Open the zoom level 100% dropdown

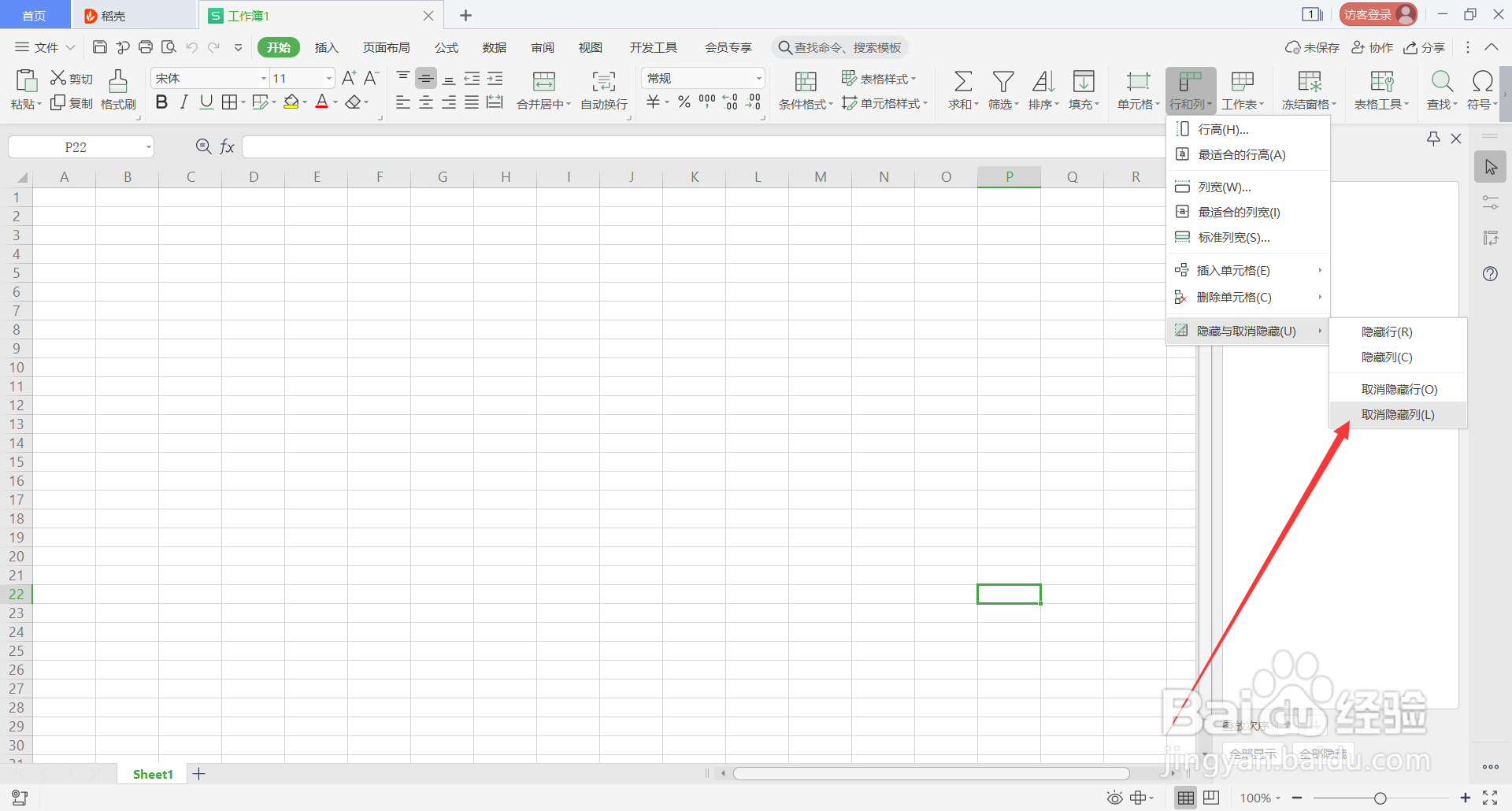(1260, 798)
